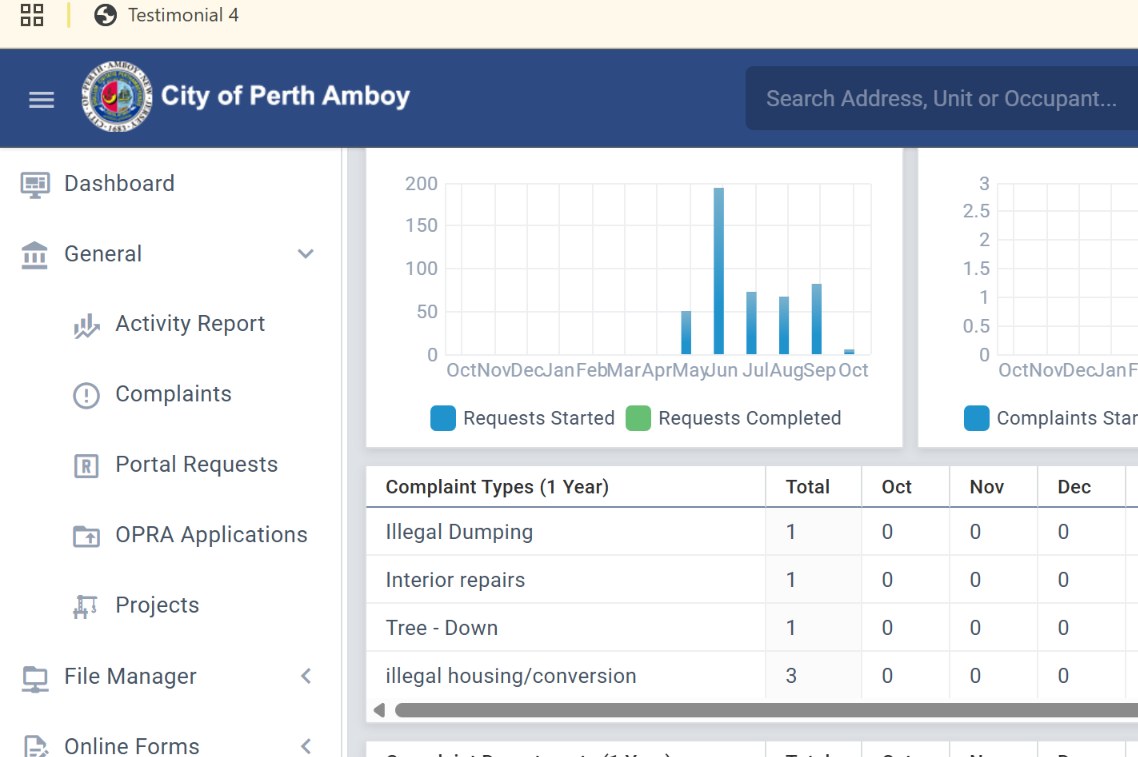This screenshot has height=757, width=1138.
Task: Toggle the Complaints Started legend swatch
Action: [976, 418]
